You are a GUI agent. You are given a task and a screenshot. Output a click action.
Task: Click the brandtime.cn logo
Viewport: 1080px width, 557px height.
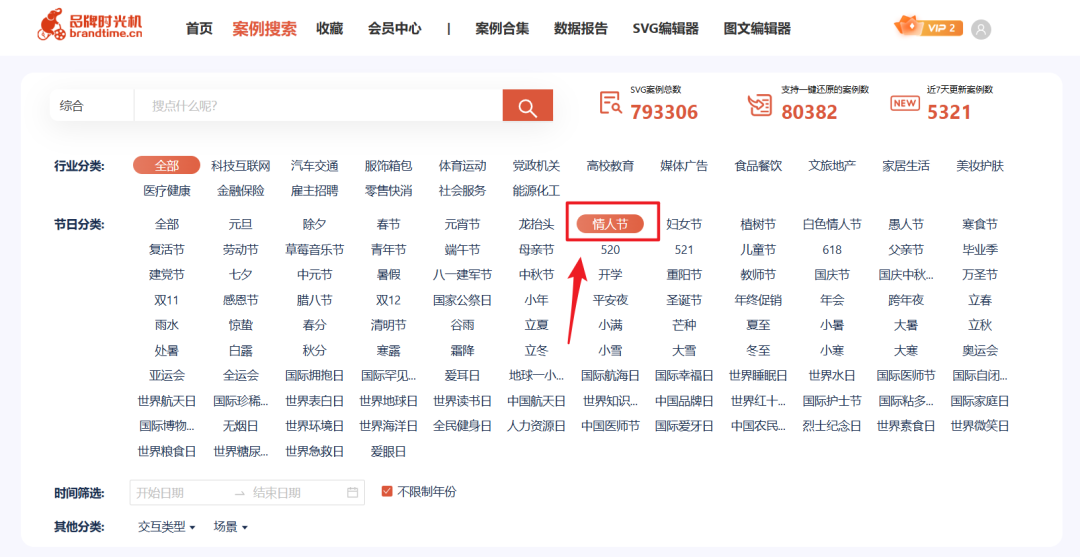pos(90,24)
